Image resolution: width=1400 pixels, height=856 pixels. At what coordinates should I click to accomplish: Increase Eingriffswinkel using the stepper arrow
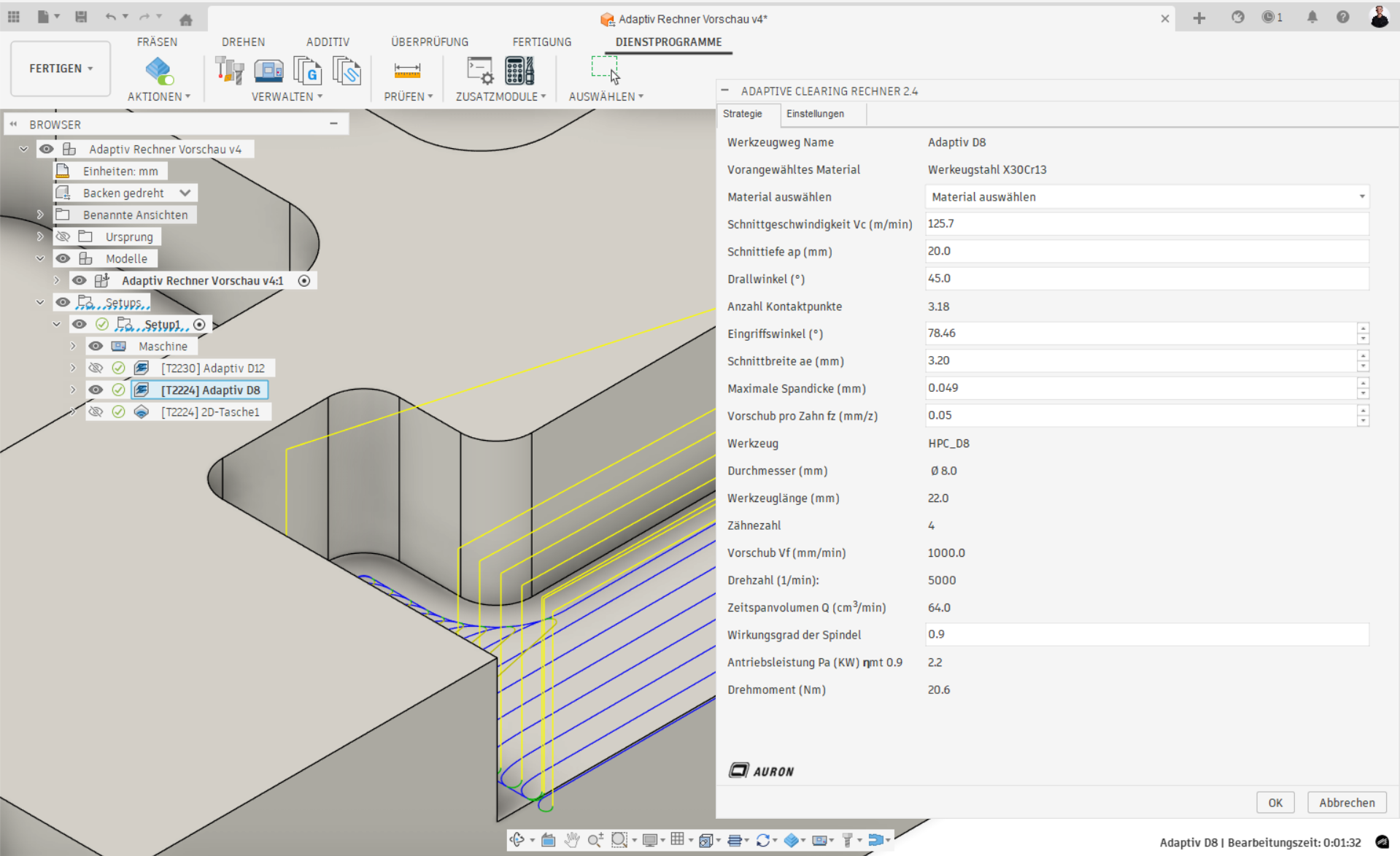click(1363, 330)
